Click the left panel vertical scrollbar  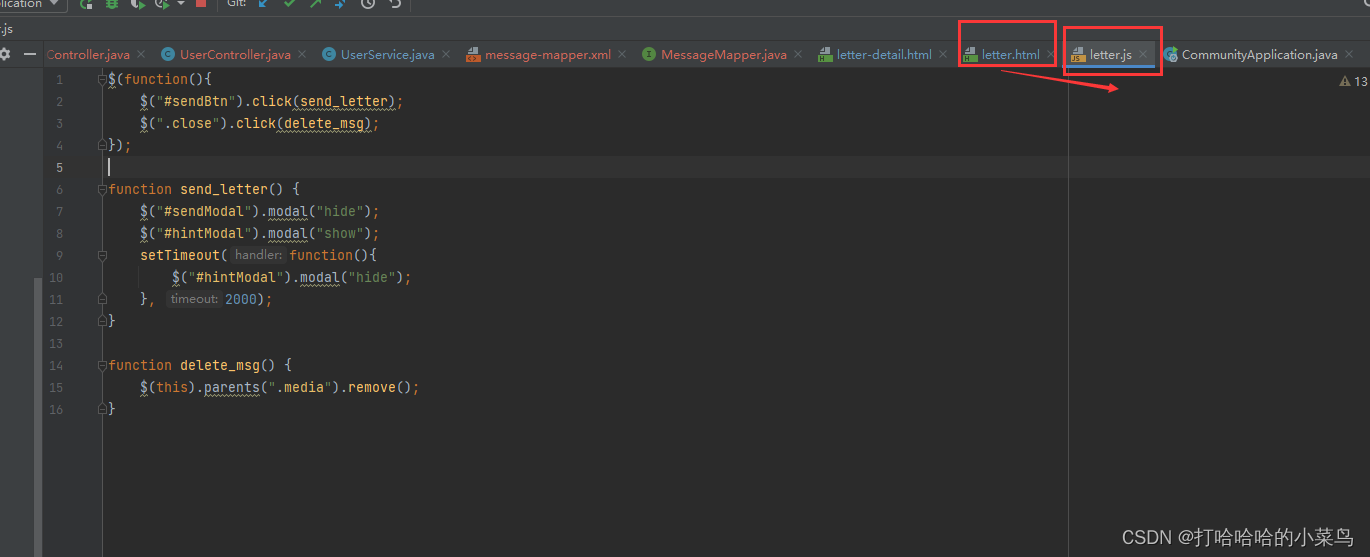[39, 416]
